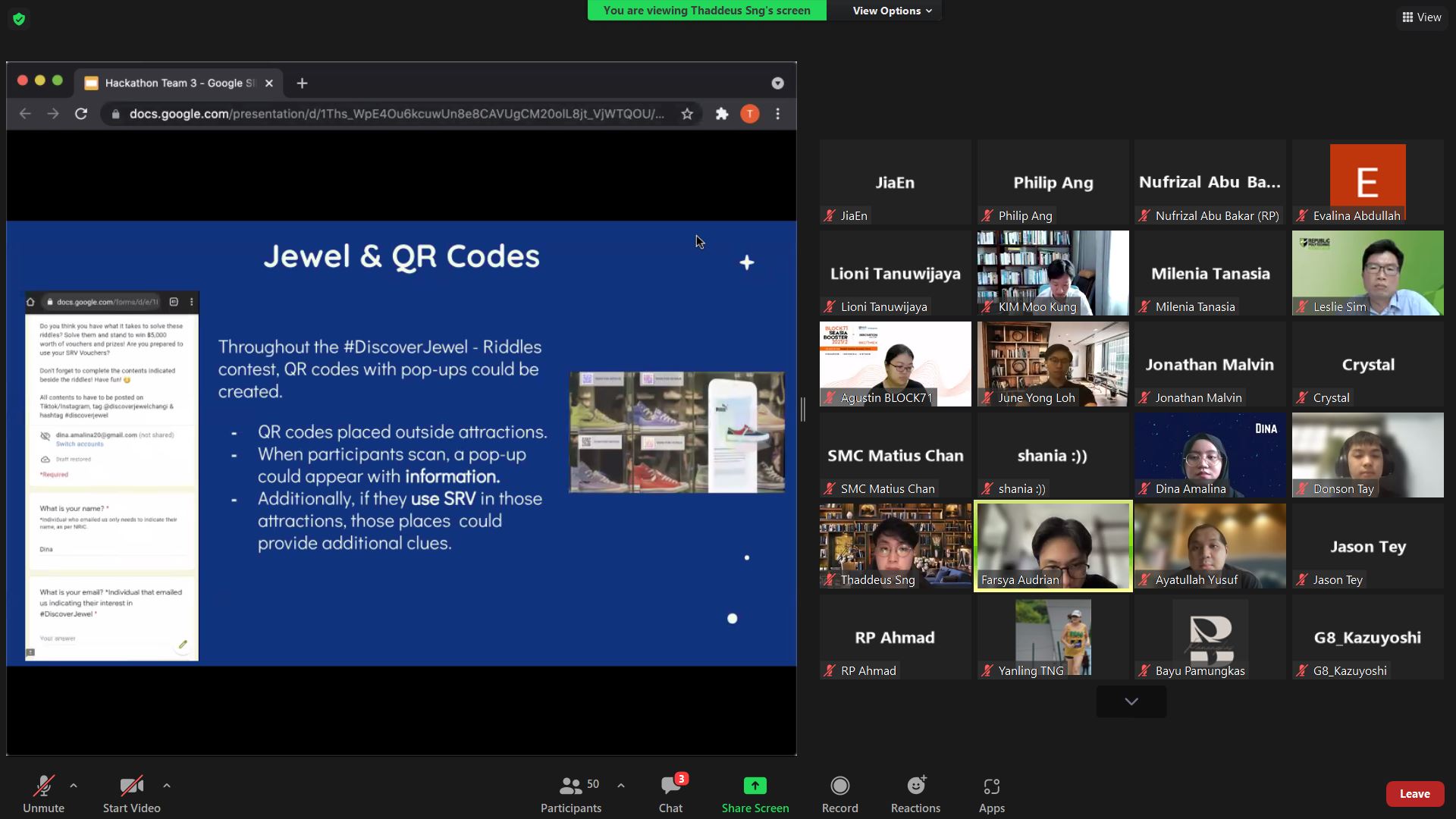Expand video options arrow beside Start Video

click(167, 786)
